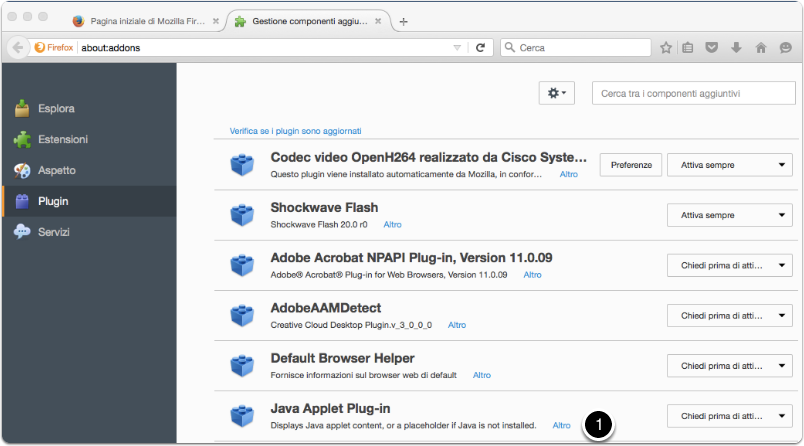Screen dimensions: 804x446
Task: Open the URL history dropdown arrow
Action: pyautogui.click(x=457, y=48)
